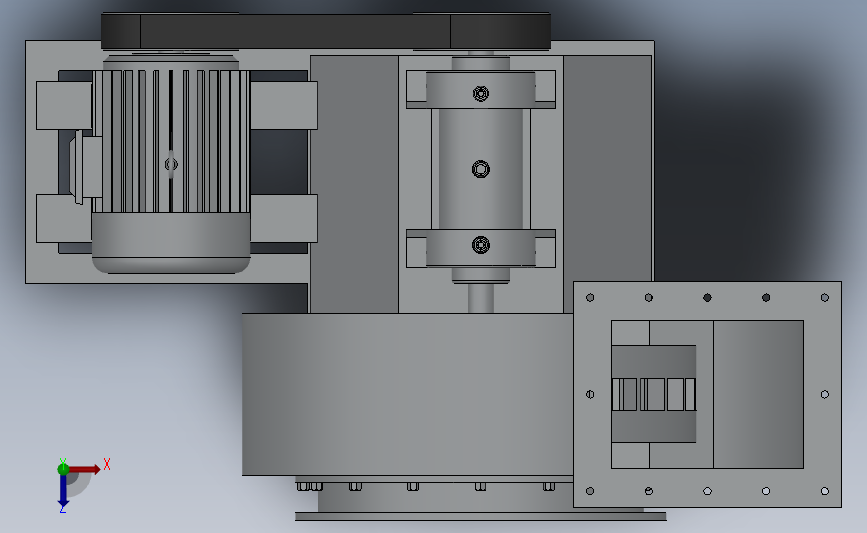Select the circular base flange under the casing
Viewport: 867px width, 533px height.
click(480, 516)
